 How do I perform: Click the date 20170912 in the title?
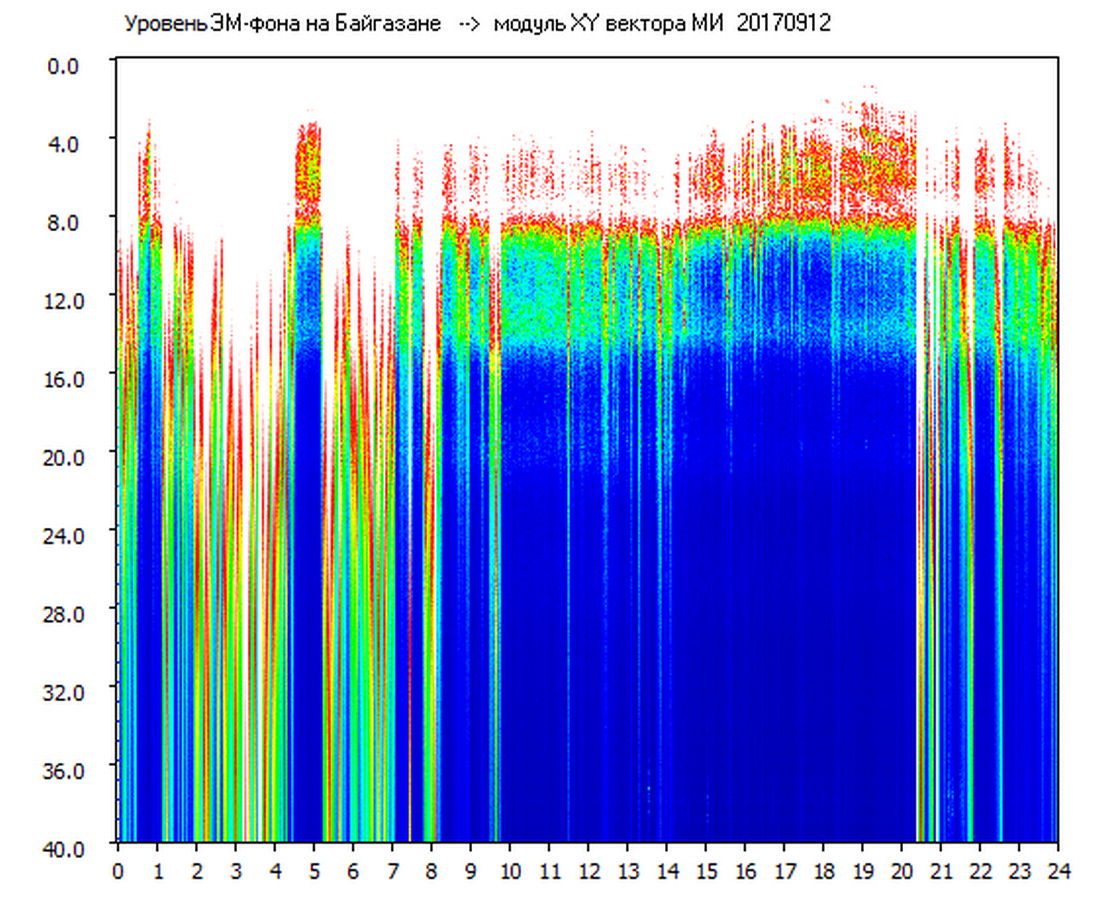784,24
